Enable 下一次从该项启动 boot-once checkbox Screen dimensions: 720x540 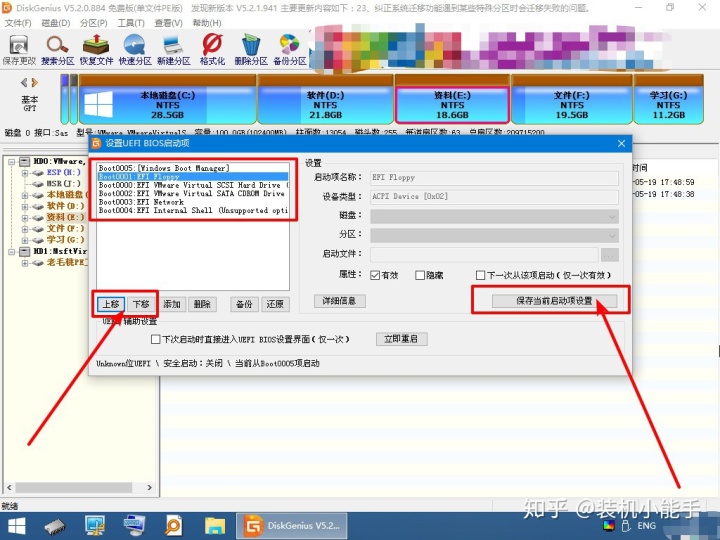(480, 275)
